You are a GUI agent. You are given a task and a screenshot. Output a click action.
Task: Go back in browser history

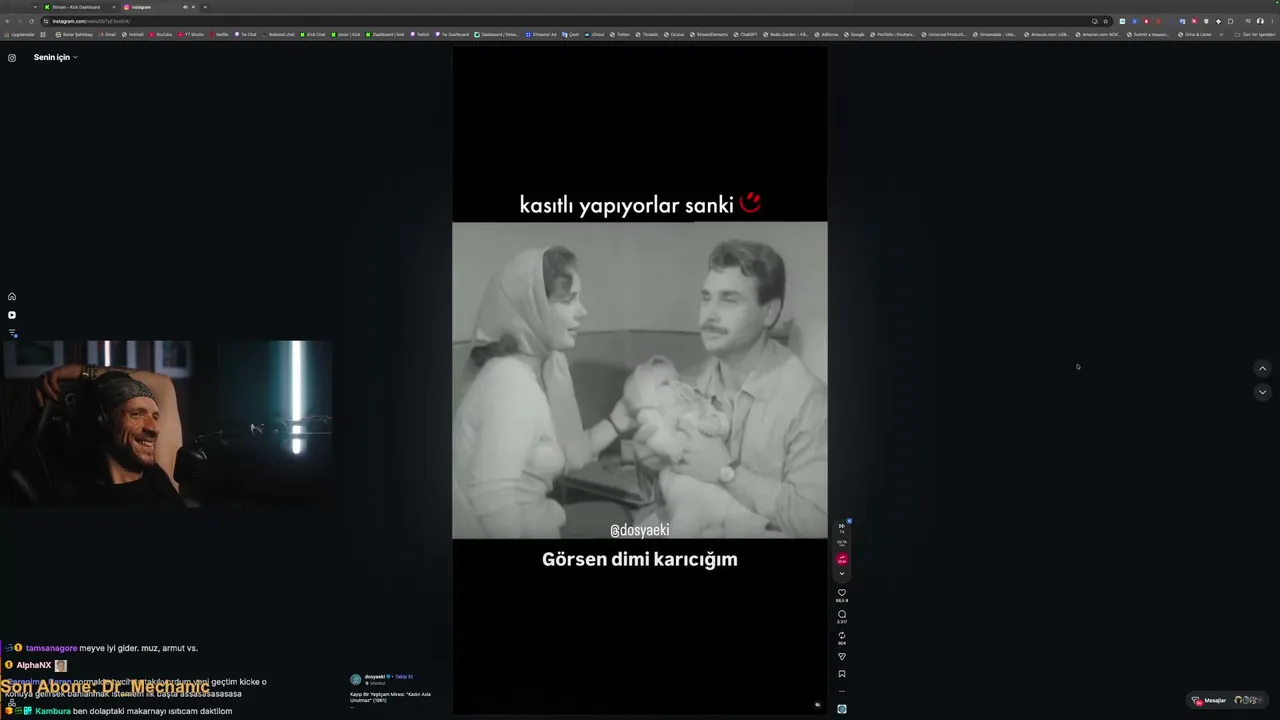click(x=8, y=21)
